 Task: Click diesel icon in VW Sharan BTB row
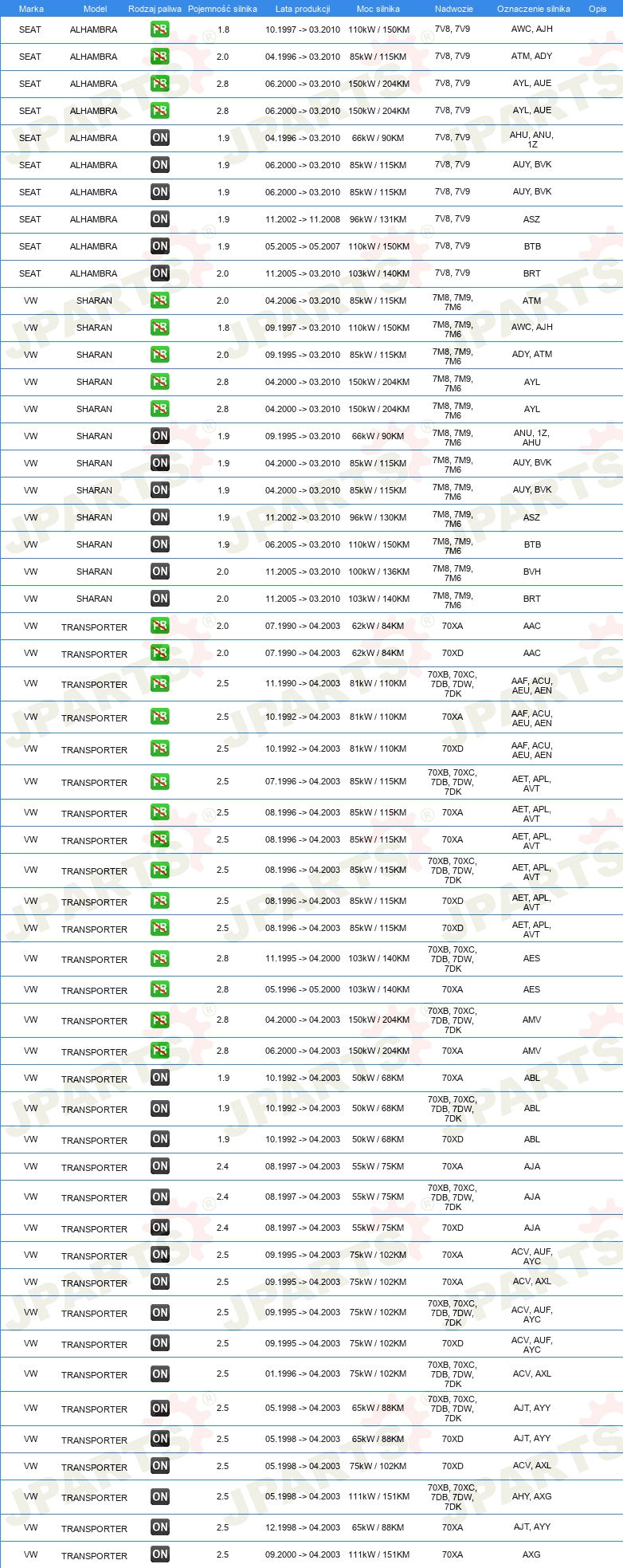(160, 544)
